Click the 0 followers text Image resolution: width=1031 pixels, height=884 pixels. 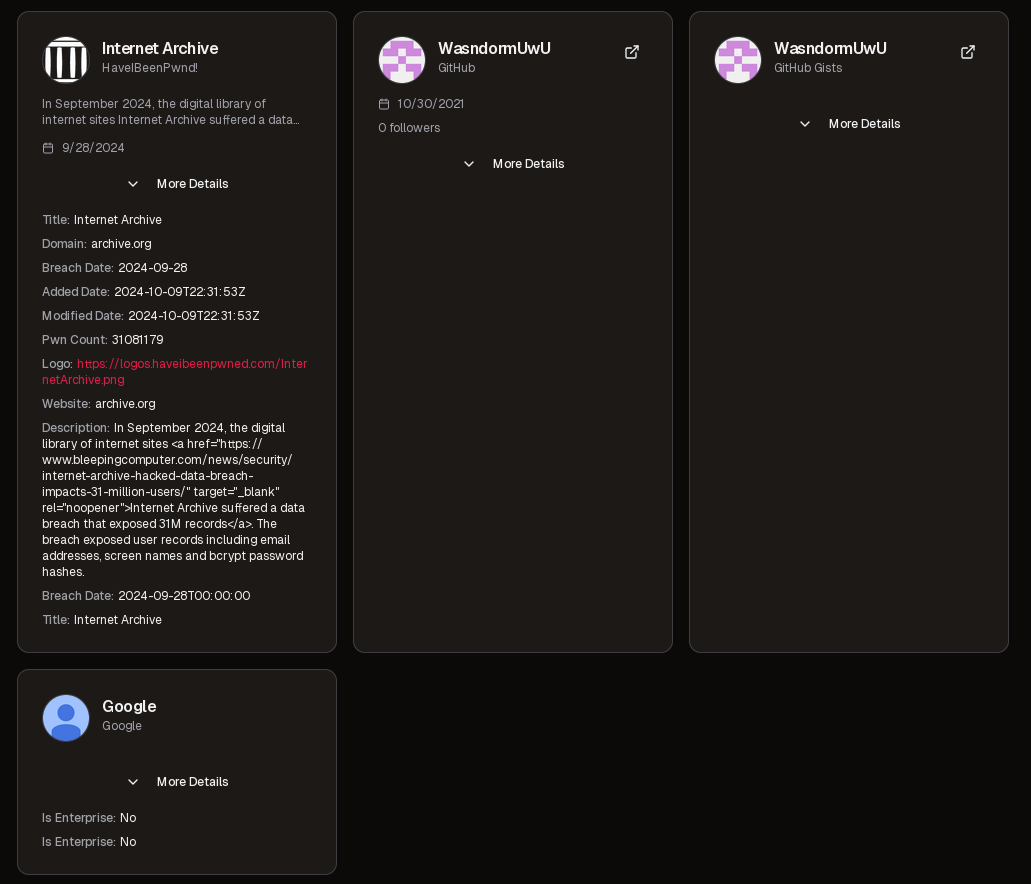[x=409, y=128]
